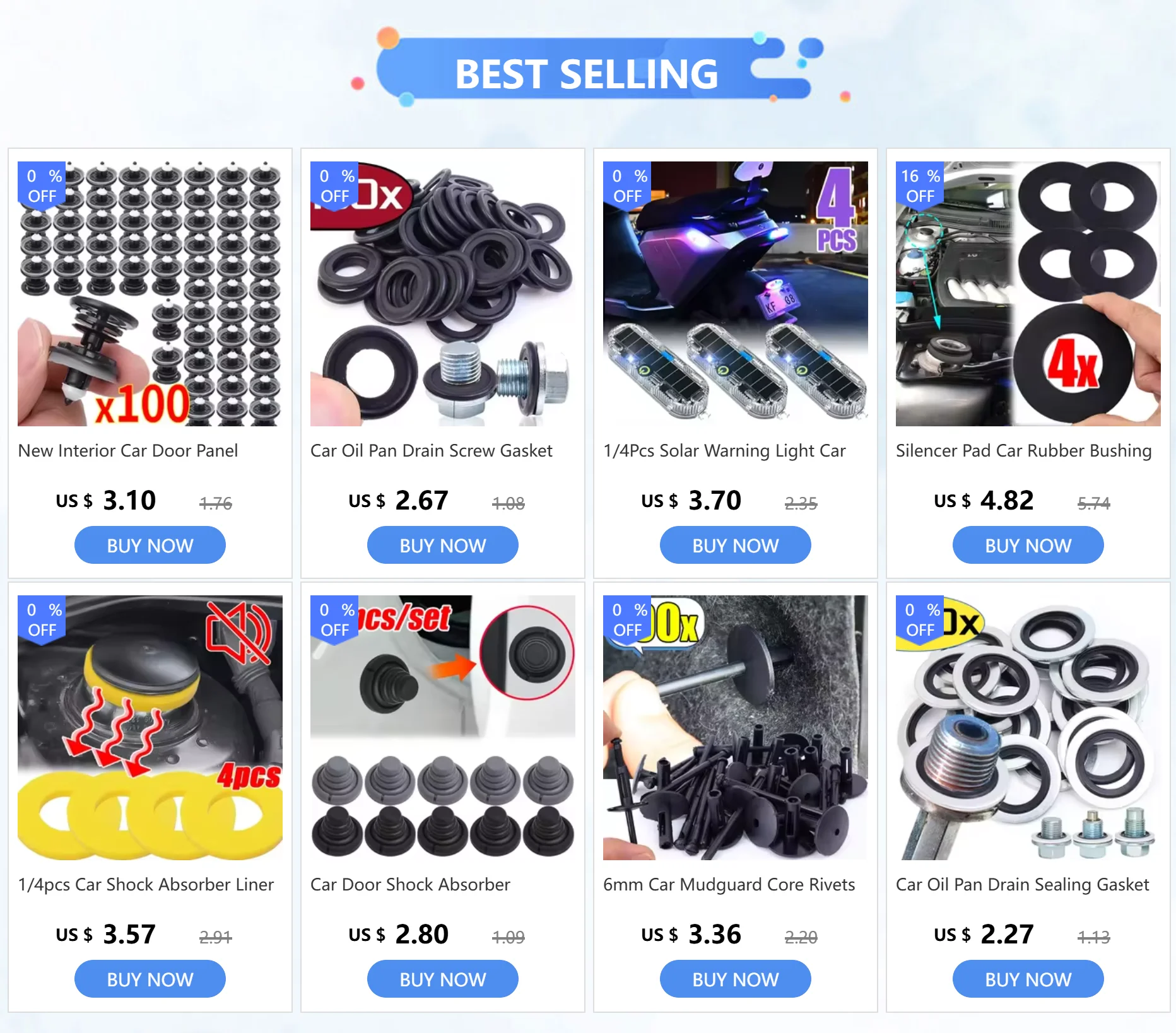Click the 16% OFF badge on Silencer Pad
The width and height of the screenshot is (1176, 1033).
coord(920,185)
